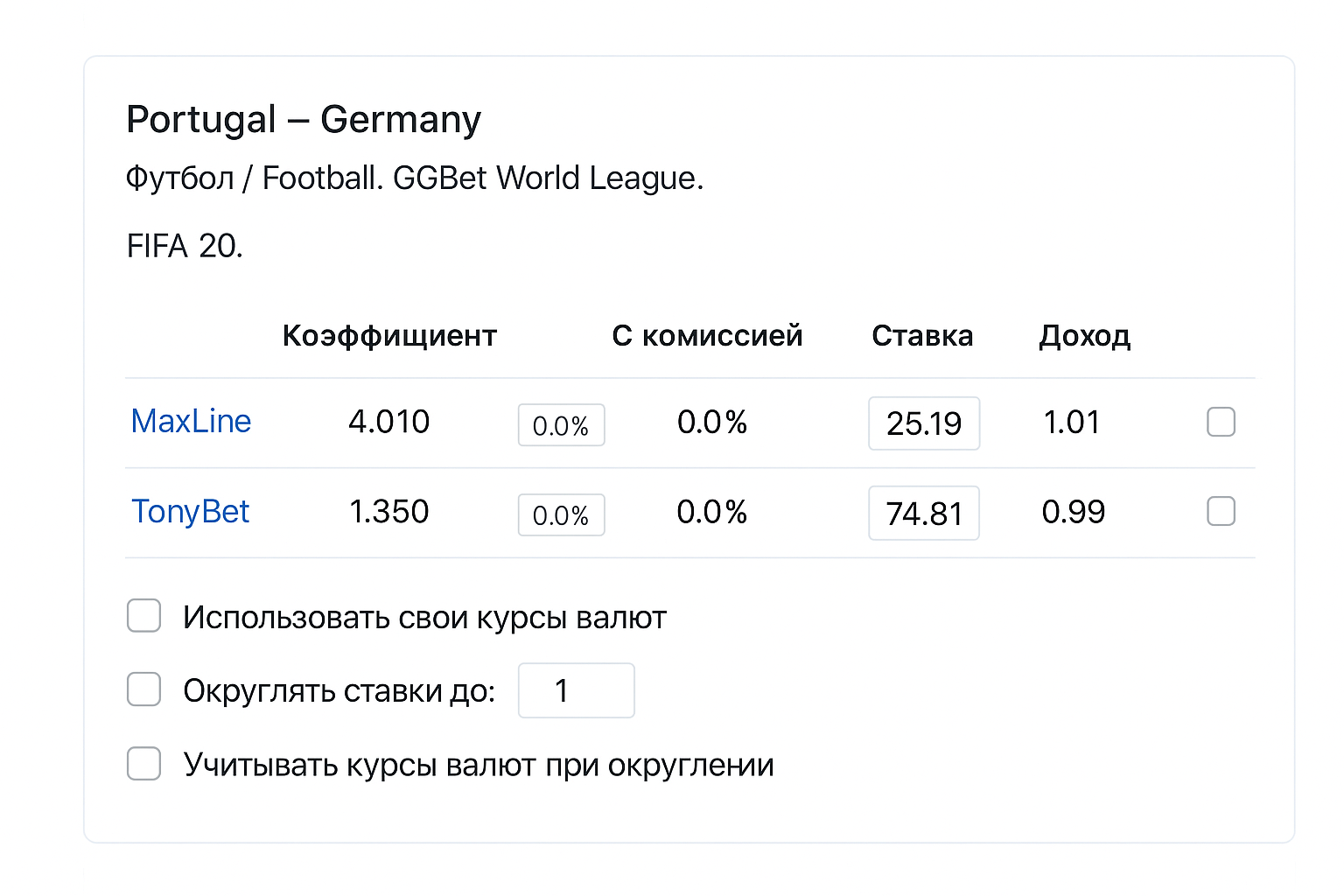Enable «Использовать свои курсы валют» option
The width and height of the screenshot is (1344, 896).
pyautogui.click(x=143, y=616)
